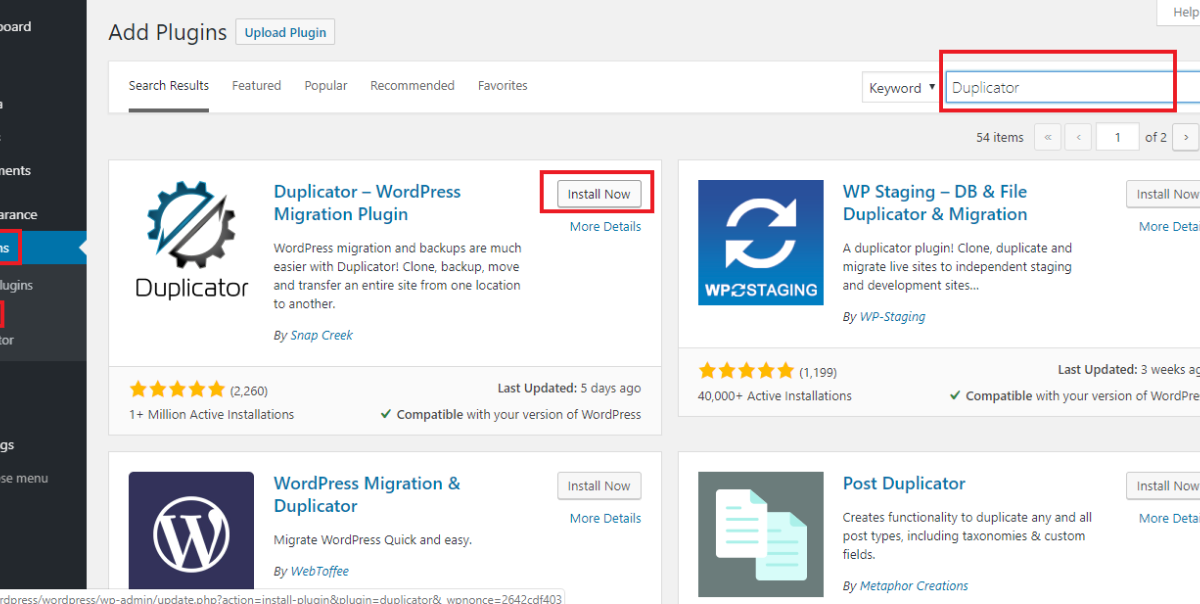Open the Duplicator – WordPress Migration Plugin title
Image resolution: width=1200 pixels, height=604 pixels.
pos(367,203)
